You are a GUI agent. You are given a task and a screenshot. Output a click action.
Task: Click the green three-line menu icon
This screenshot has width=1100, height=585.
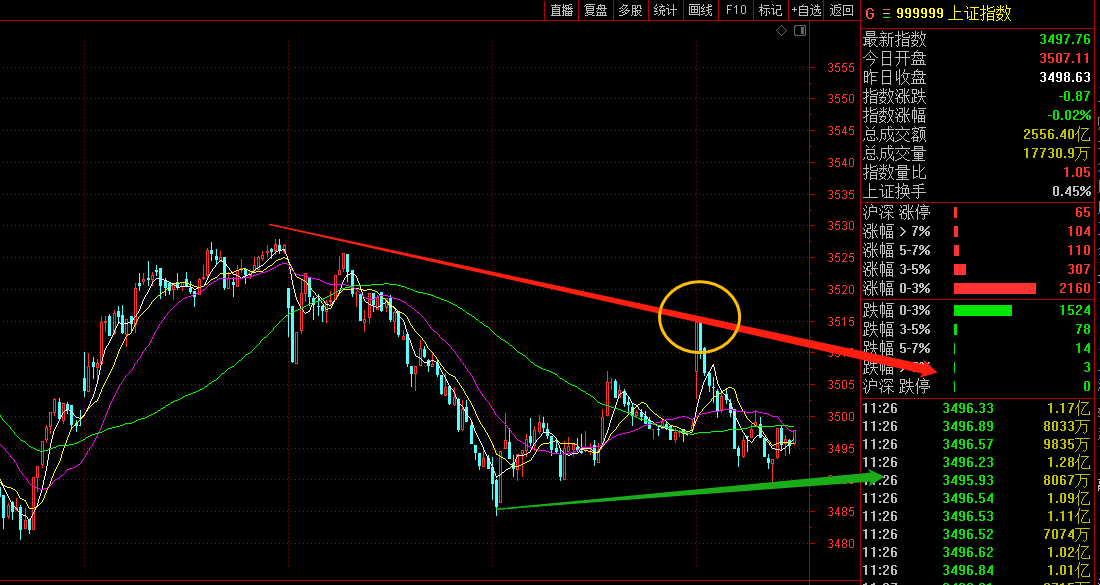[885, 13]
